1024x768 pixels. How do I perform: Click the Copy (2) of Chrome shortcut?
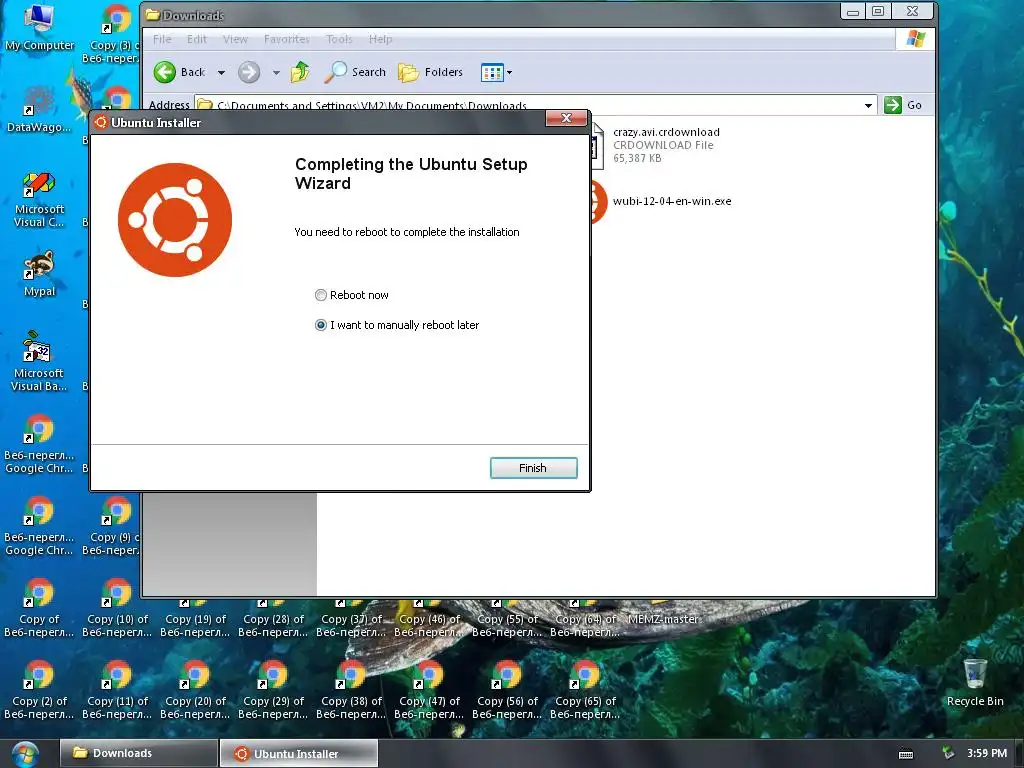tap(39, 691)
